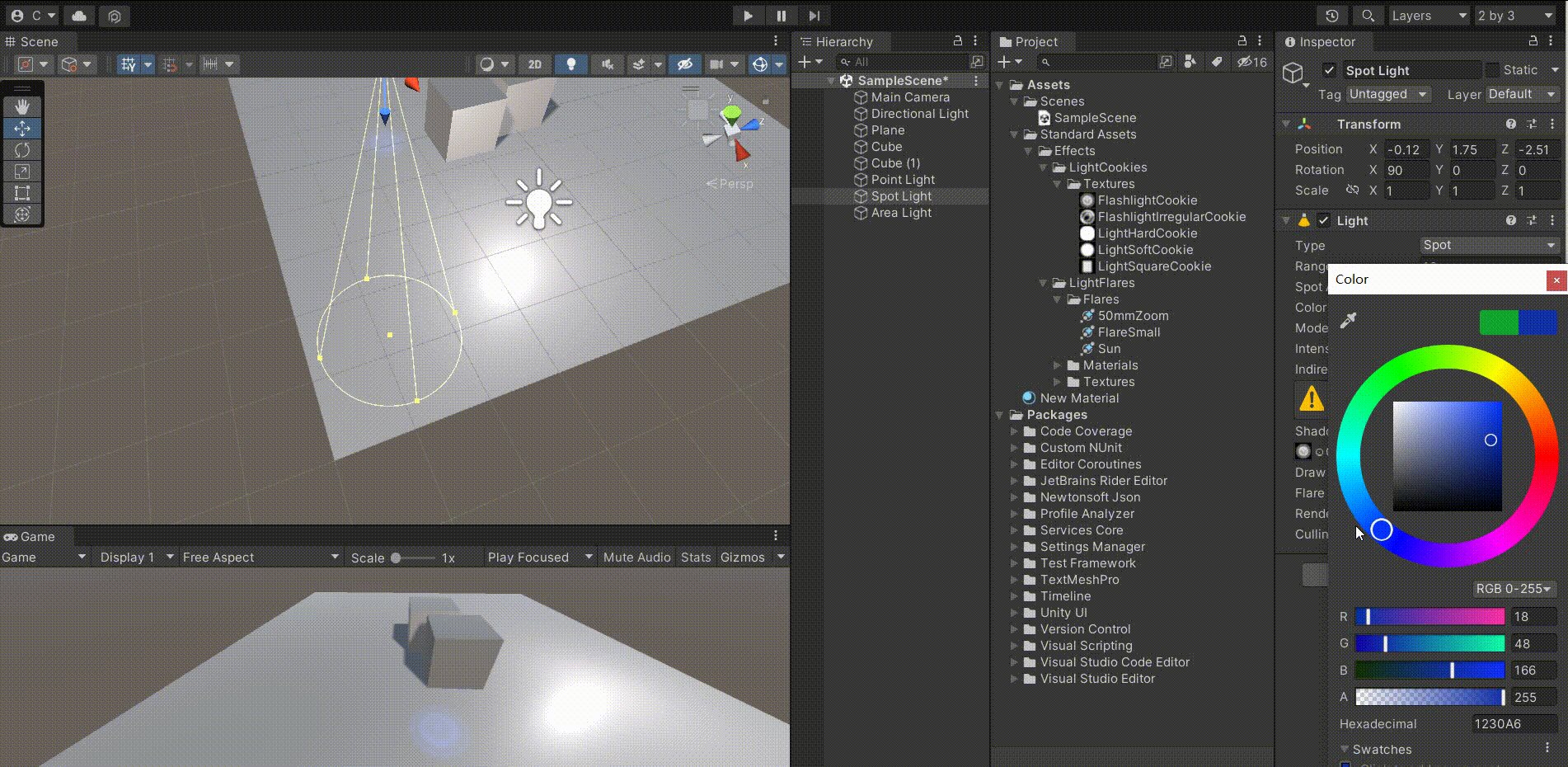Image resolution: width=1568 pixels, height=767 pixels.
Task: Toggle scene lighting with the lightbulb icon
Action: click(571, 64)
